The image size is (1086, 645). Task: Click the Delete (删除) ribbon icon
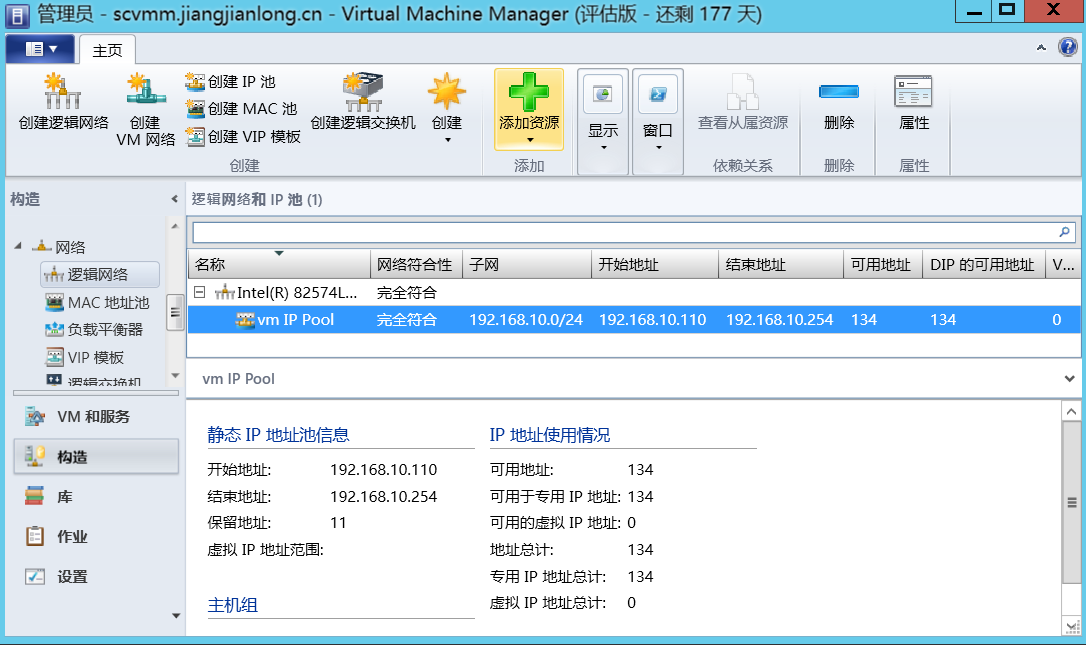pyautogui.click(x=839, y=102)
